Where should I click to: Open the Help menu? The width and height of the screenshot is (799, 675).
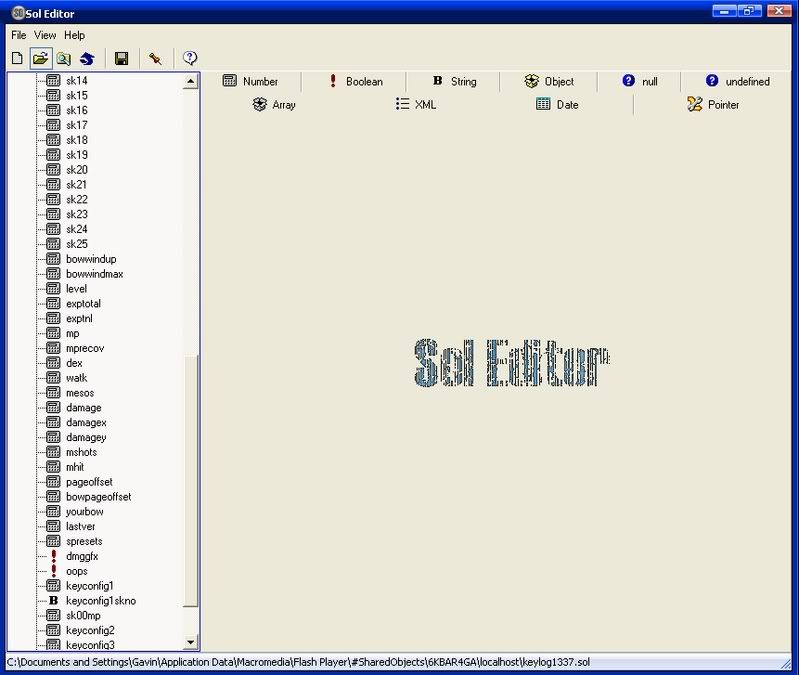coord(74,35)
